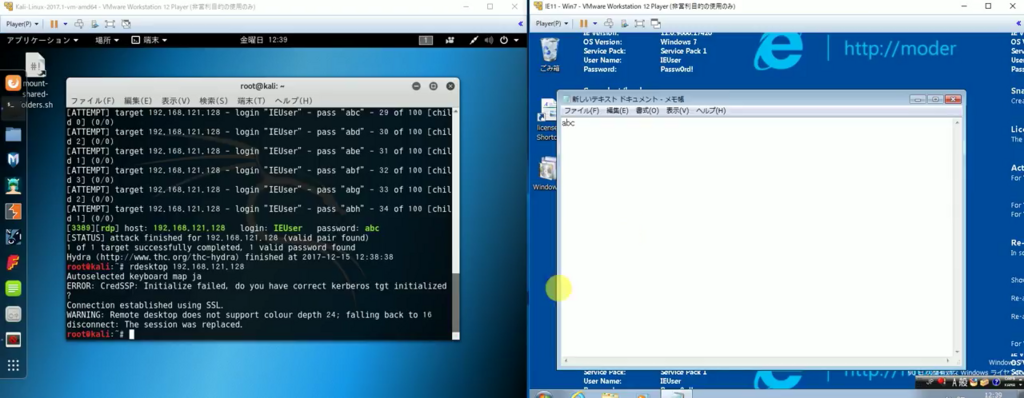Click the Windows 7 Start button
The image size is (1024, 398).
tap(544, 395)
